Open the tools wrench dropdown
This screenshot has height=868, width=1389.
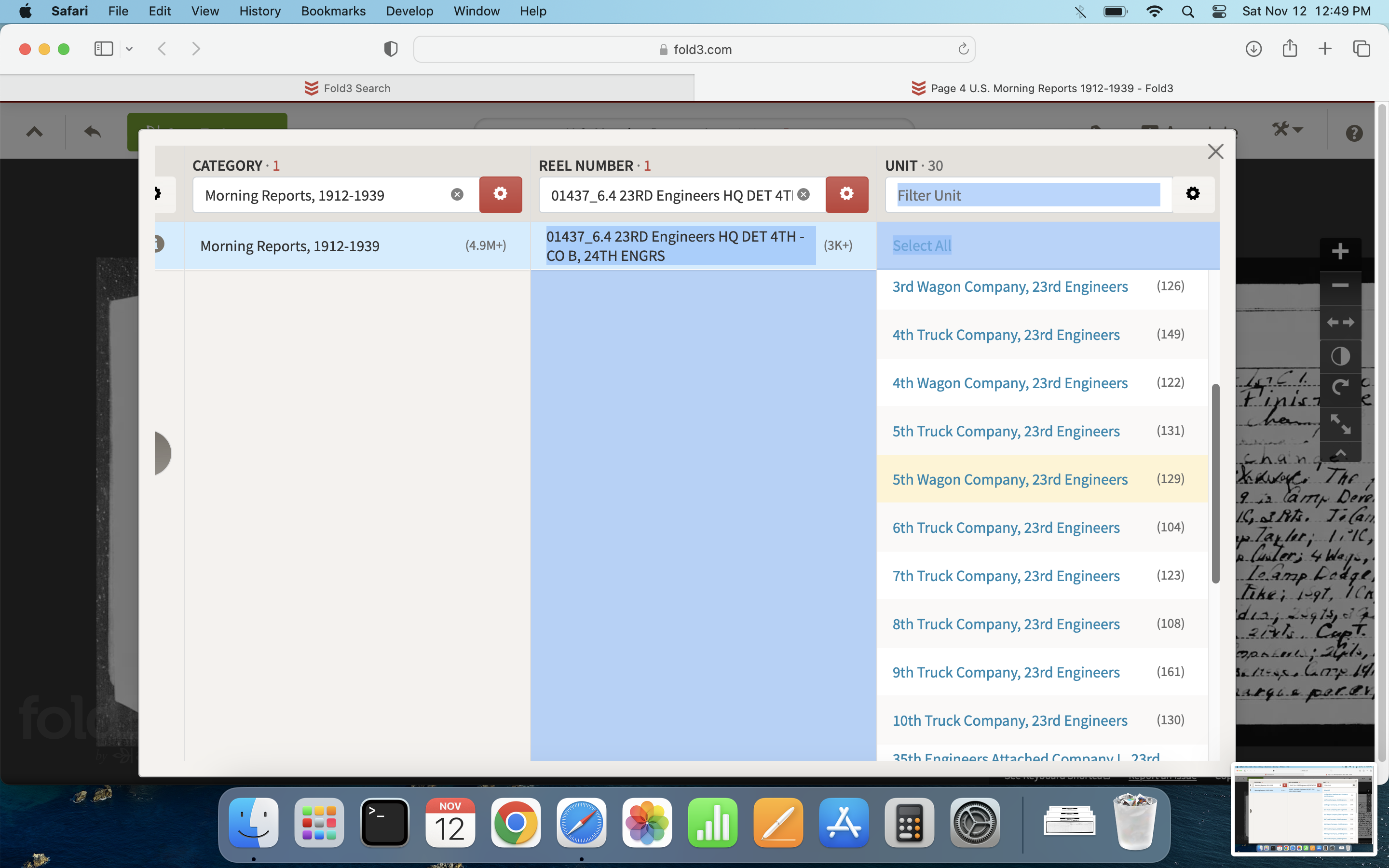1287,130
